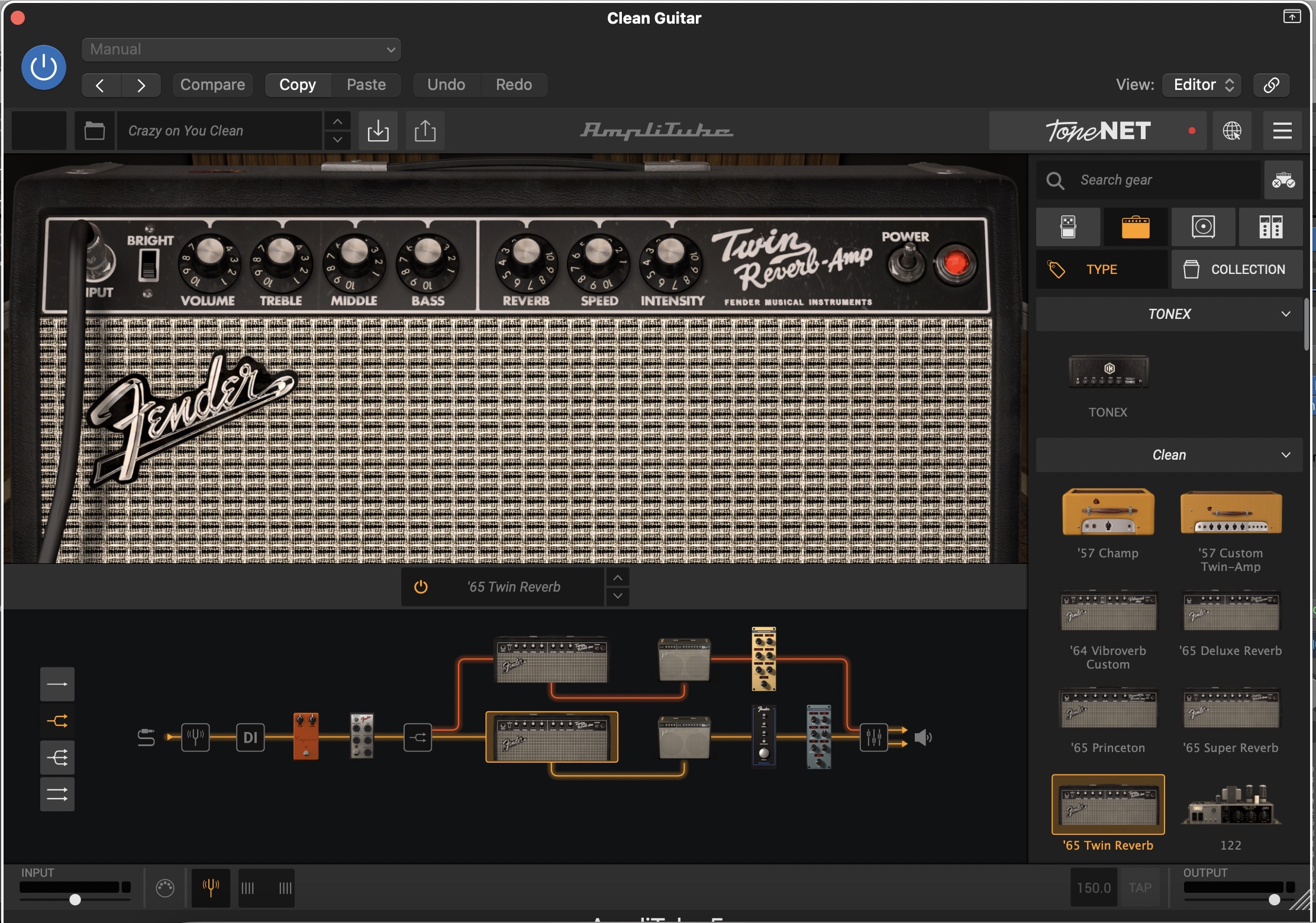Image resolution: width=1316 pixels, height=923 pixels.
Task: Select the '57 Champ amp
Action: pos(1108,512)
